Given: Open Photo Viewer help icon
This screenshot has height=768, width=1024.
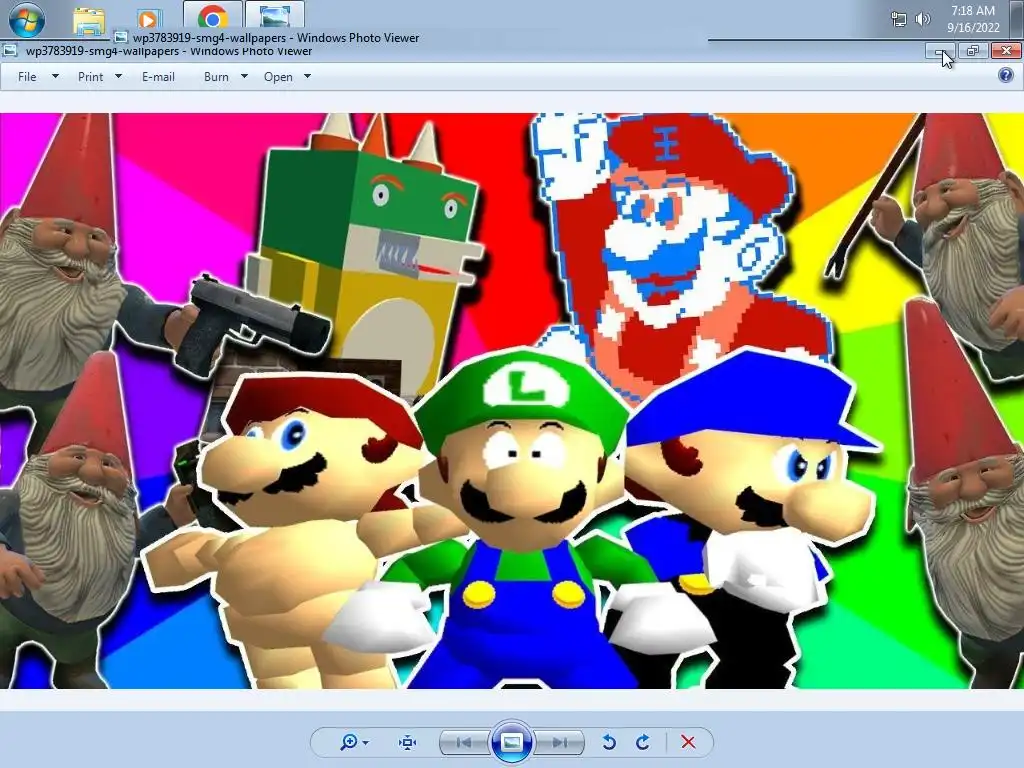Looking at the screenshot, I should coord(1006,75).
